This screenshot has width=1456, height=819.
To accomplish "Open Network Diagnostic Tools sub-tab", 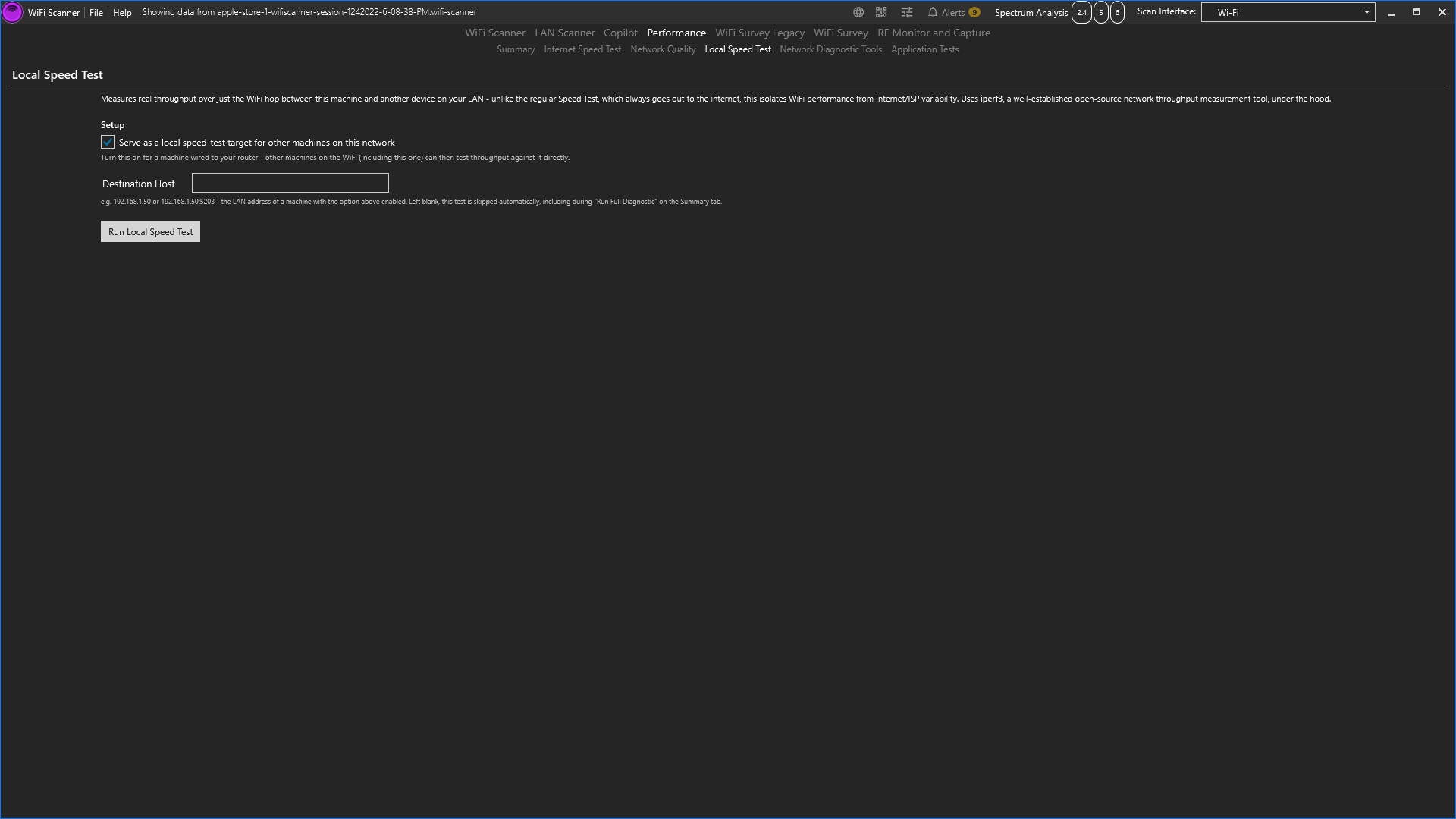I will point(830,49).
